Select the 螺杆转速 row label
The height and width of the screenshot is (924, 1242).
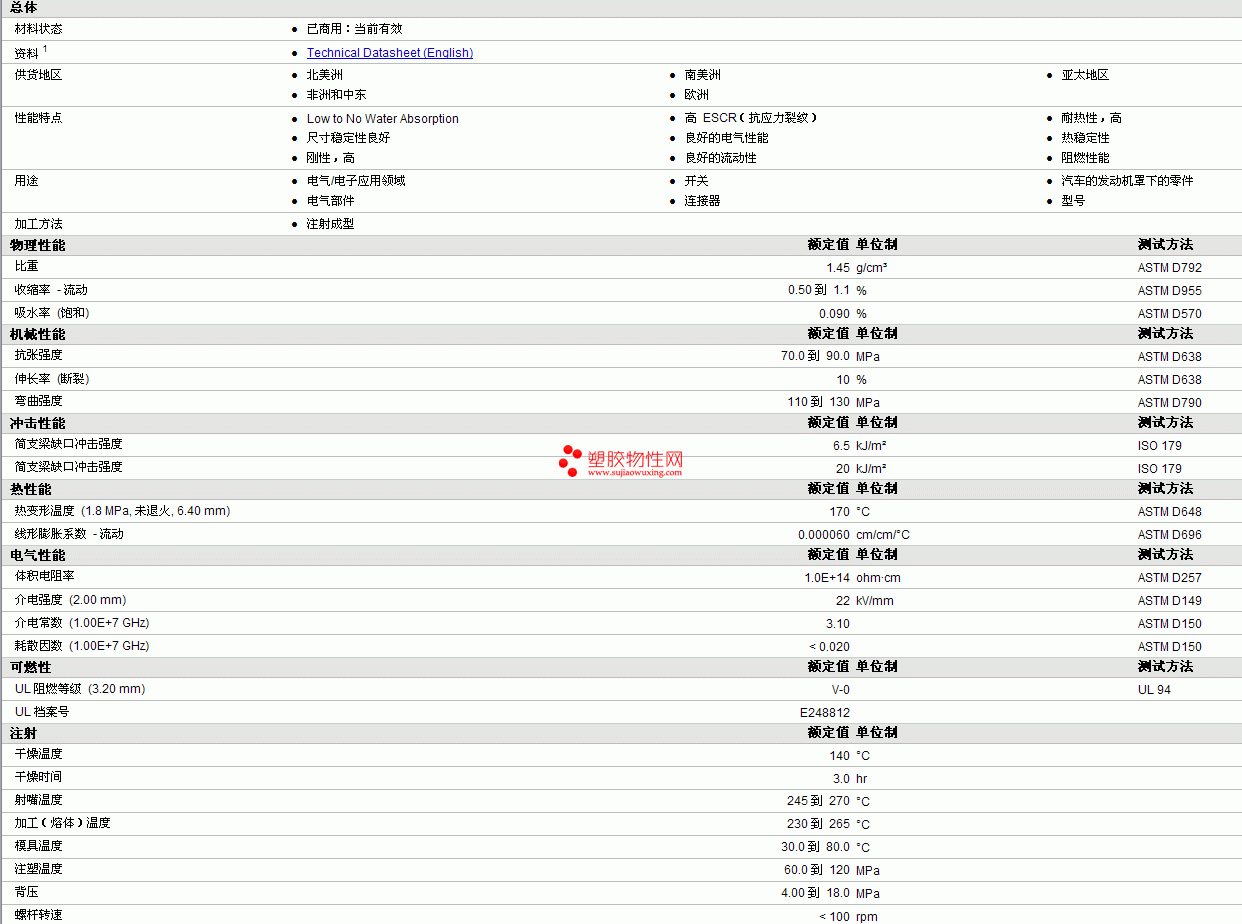[x=38, y=915]
